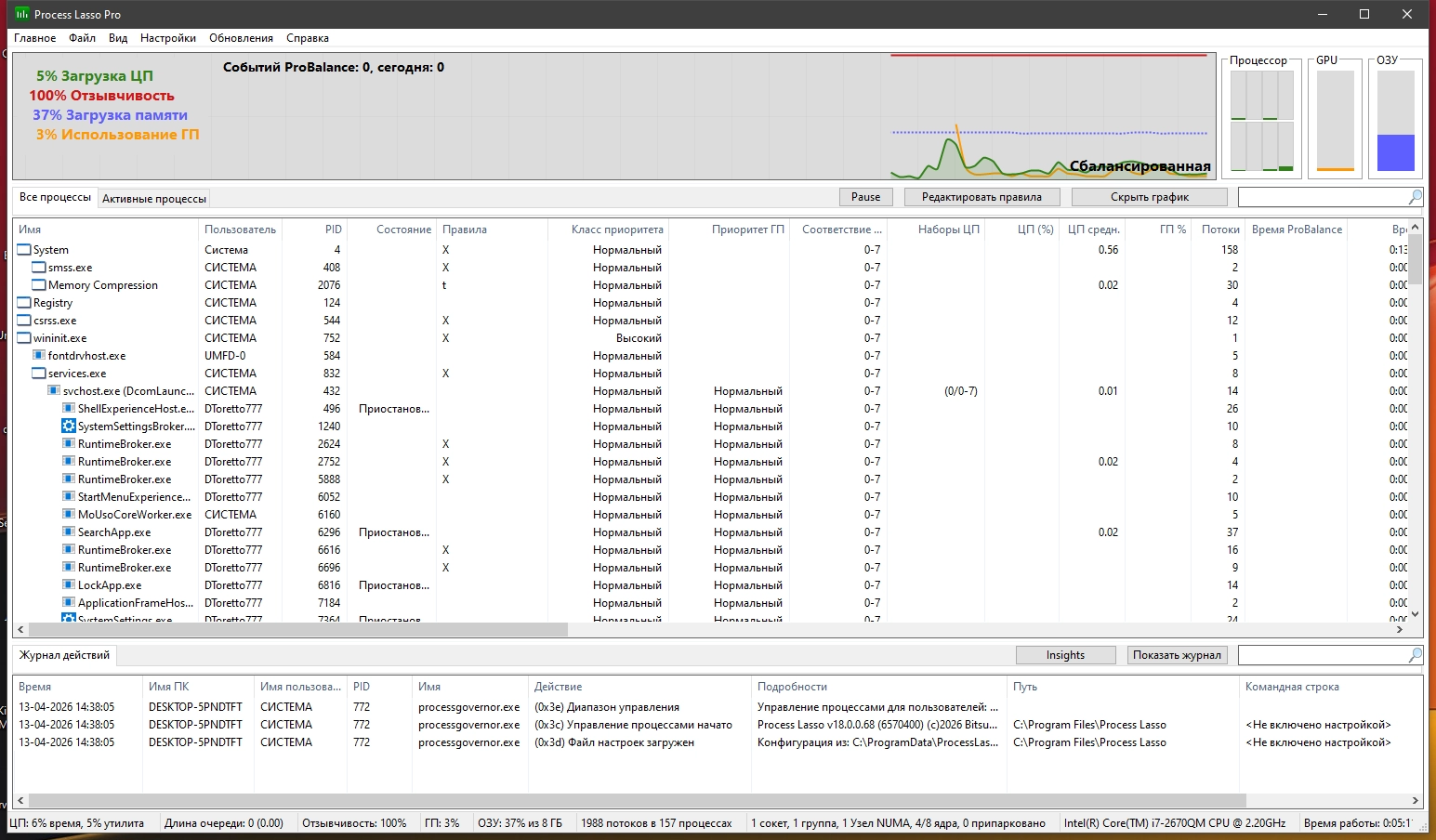This screenshot has height=840, width=1436.
Task: Click the icon of RuntimeBroker.exe with PID 6616
Action: tap(69, 550)
